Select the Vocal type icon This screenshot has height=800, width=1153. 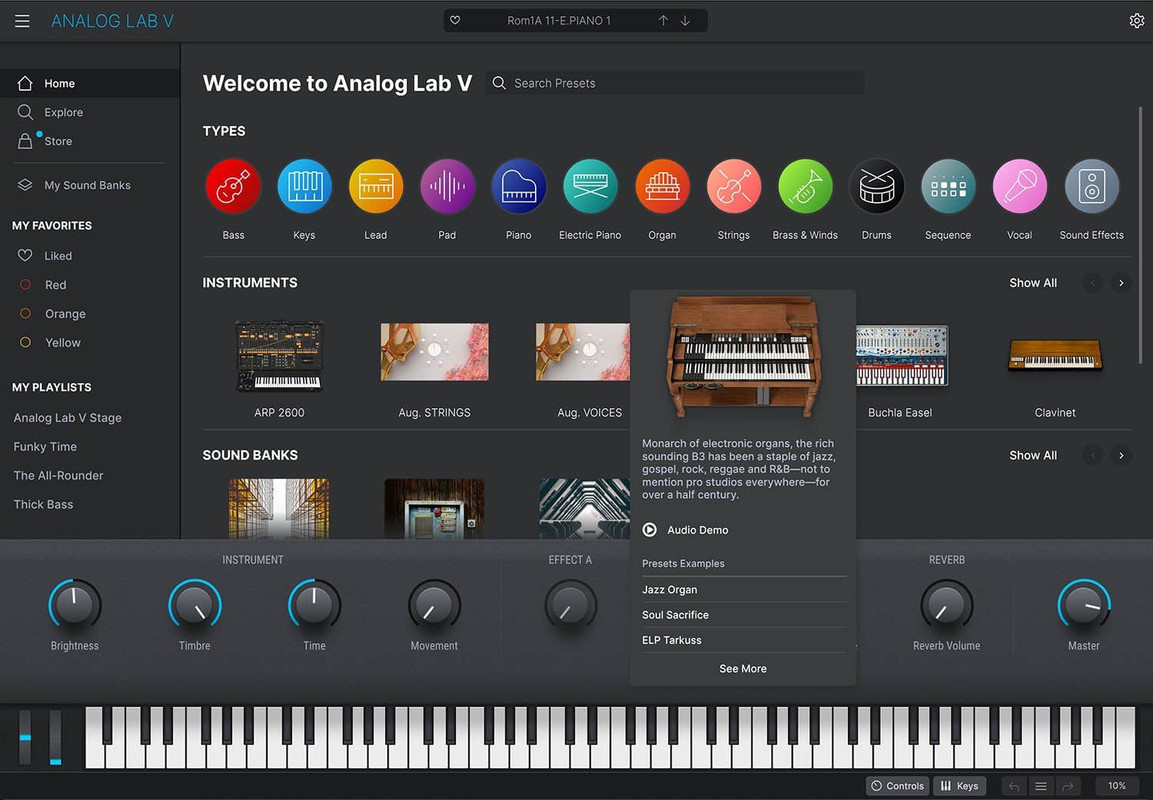[1019, 186]
